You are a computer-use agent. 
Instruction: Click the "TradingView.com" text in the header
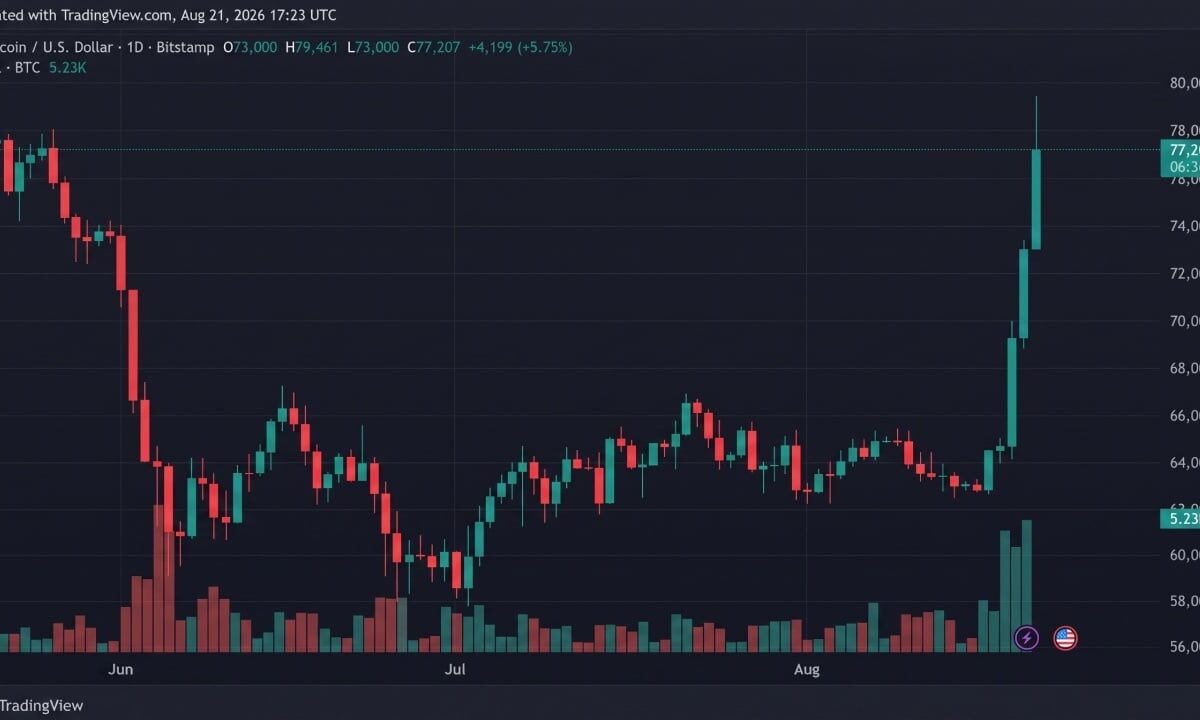(x=118, y=15)
